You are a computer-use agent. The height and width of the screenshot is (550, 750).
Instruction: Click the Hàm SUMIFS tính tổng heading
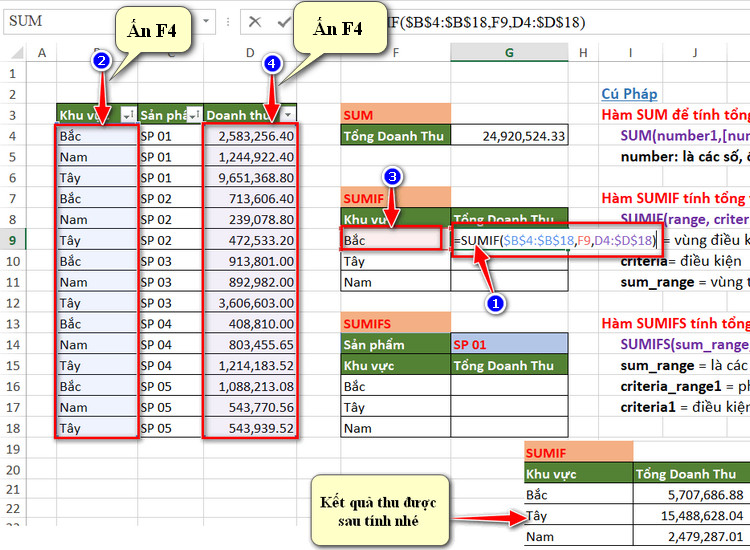click(675, 323)
